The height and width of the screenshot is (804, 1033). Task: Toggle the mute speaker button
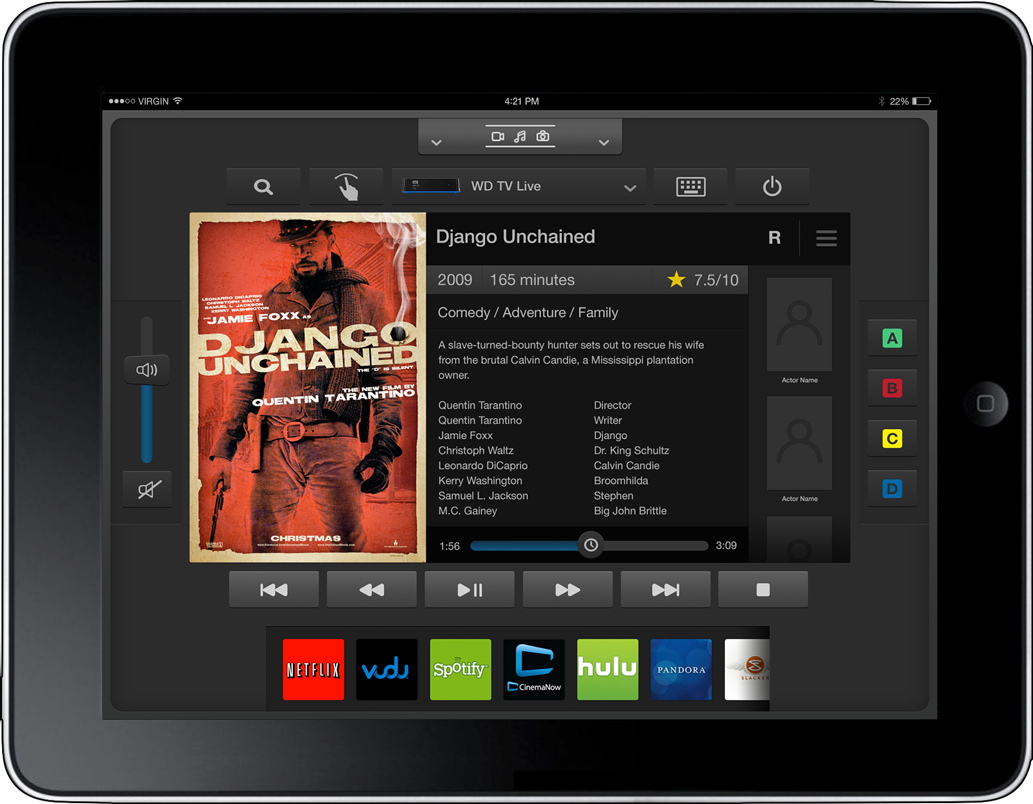[x=148, y=490]
